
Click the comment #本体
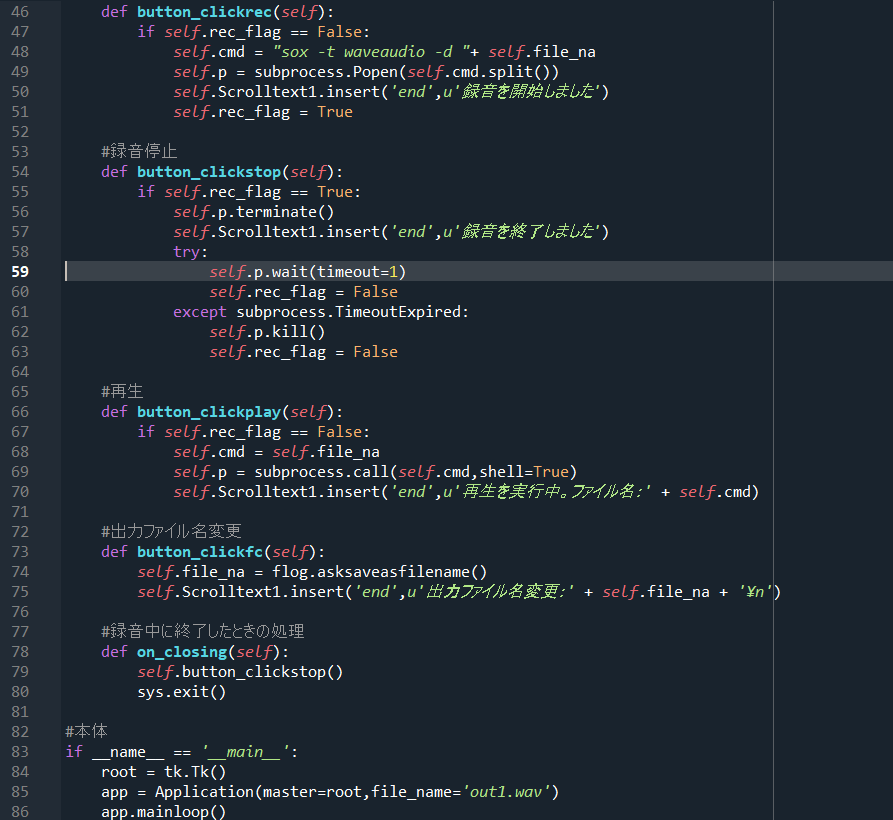(x=86, y=732)
